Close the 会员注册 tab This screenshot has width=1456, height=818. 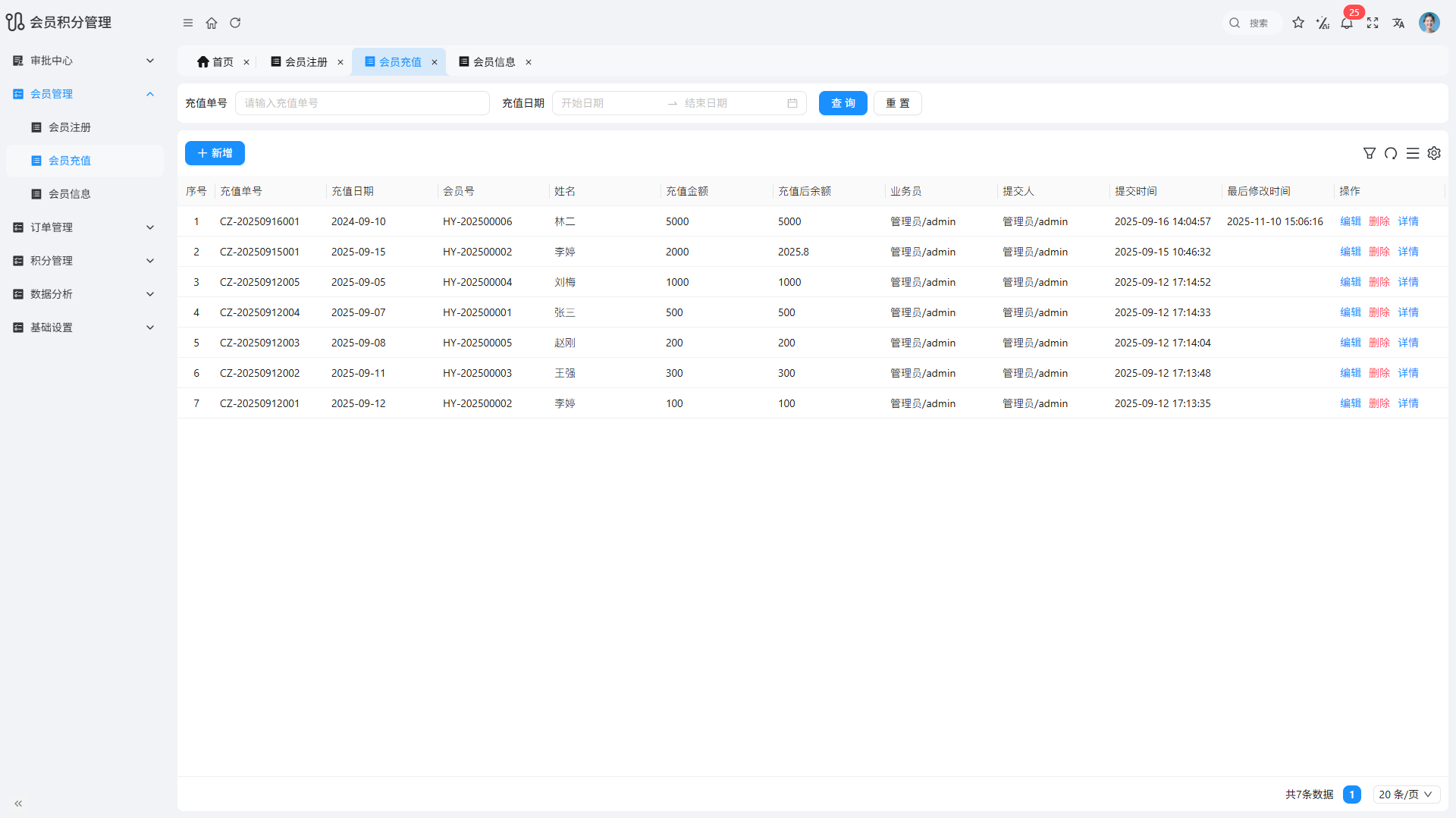coord(340,62)
